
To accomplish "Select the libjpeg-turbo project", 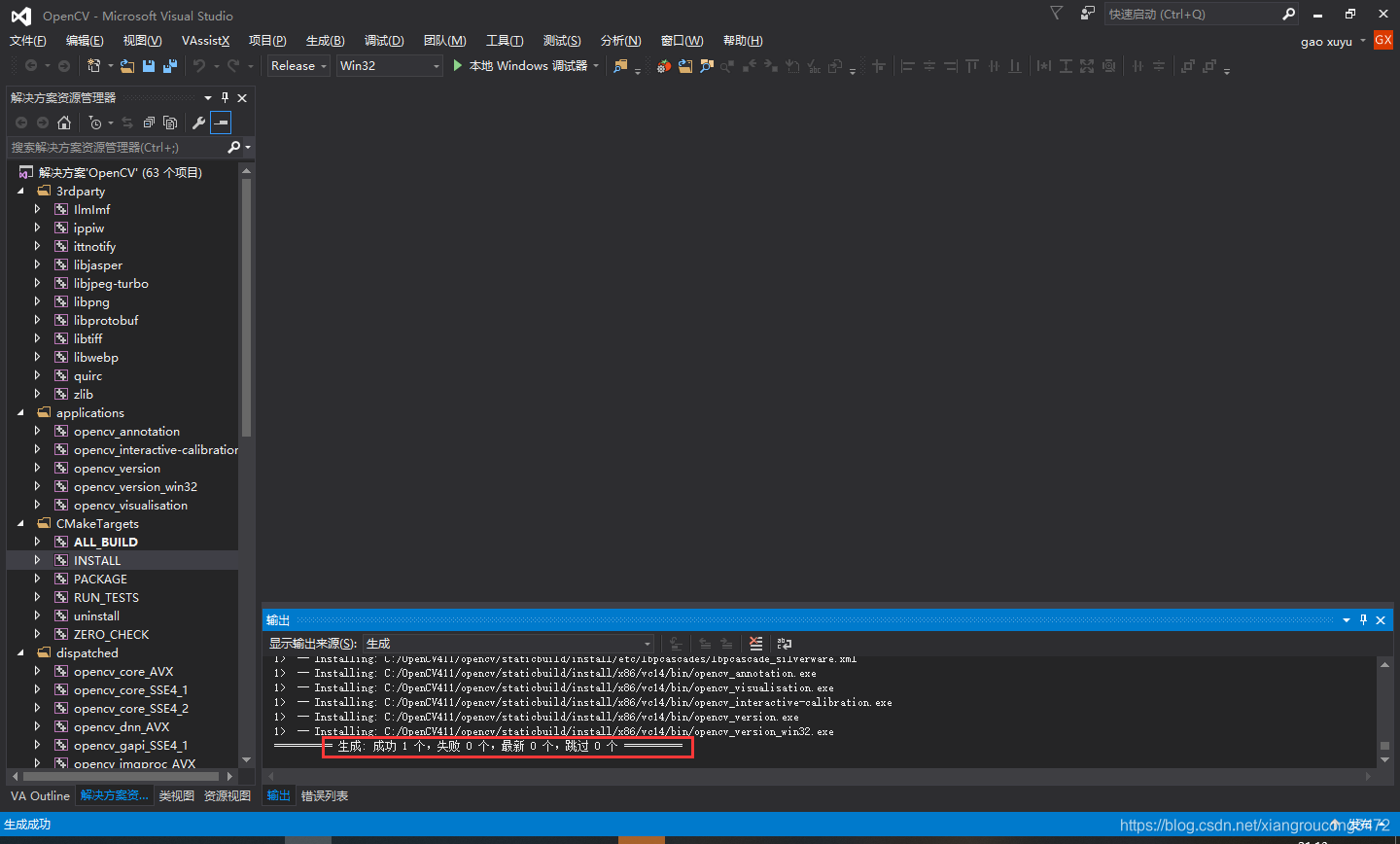I will pyautogui.click(x=111, y=283).
